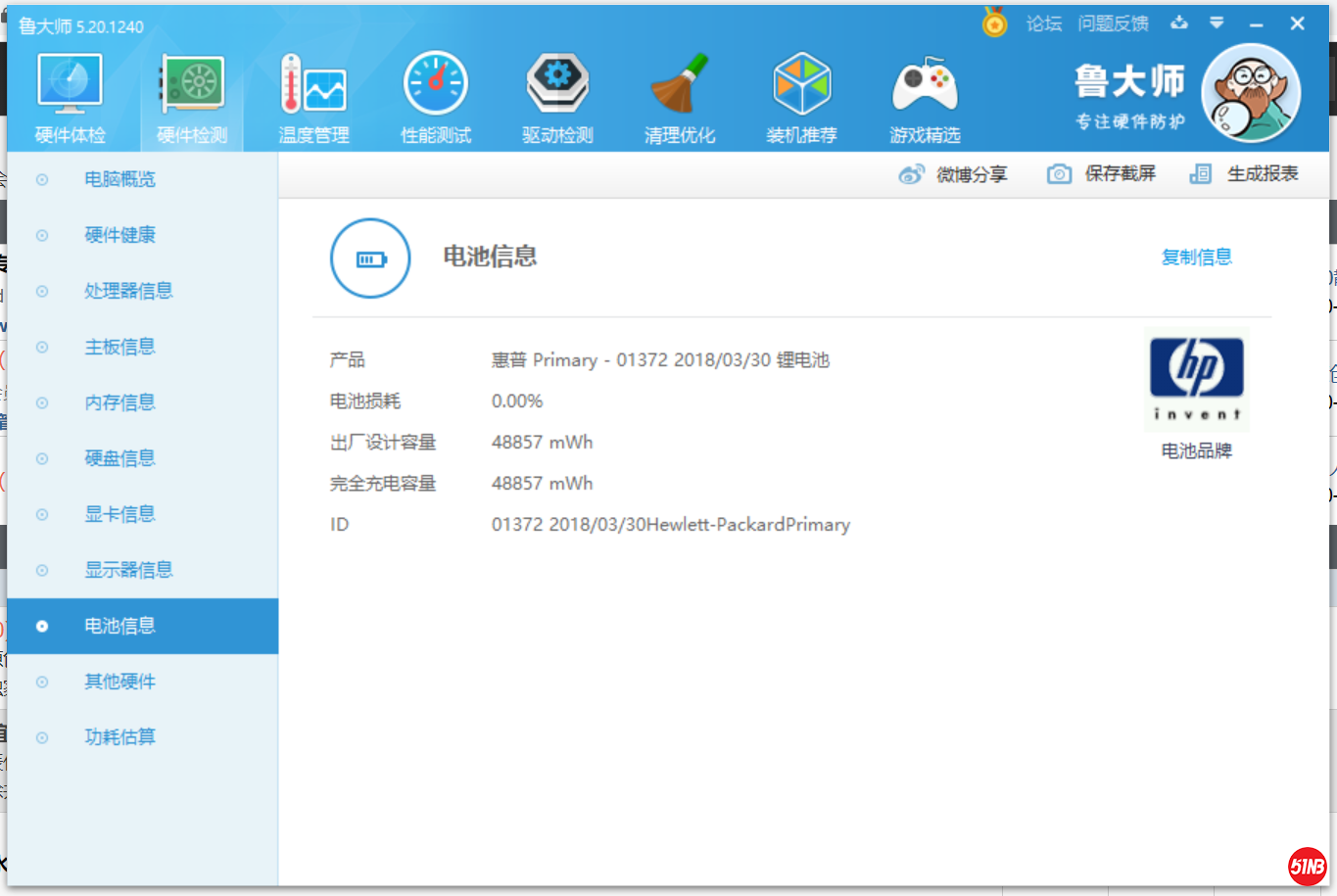Generate a report using 生成报表
This screenshot has width=1337, height=896.
[x=1244, y=174]
